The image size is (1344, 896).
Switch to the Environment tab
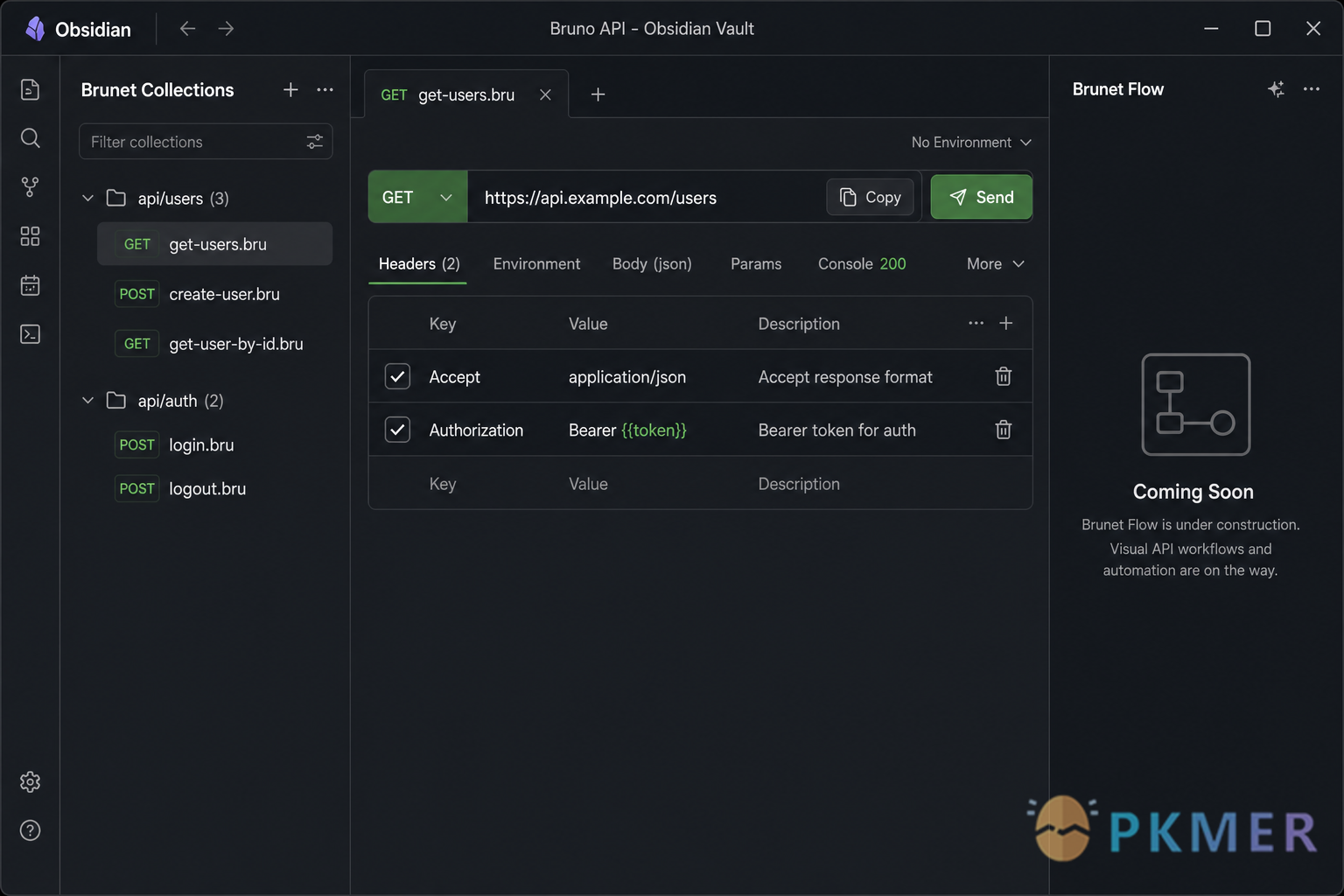click(536, 263)
